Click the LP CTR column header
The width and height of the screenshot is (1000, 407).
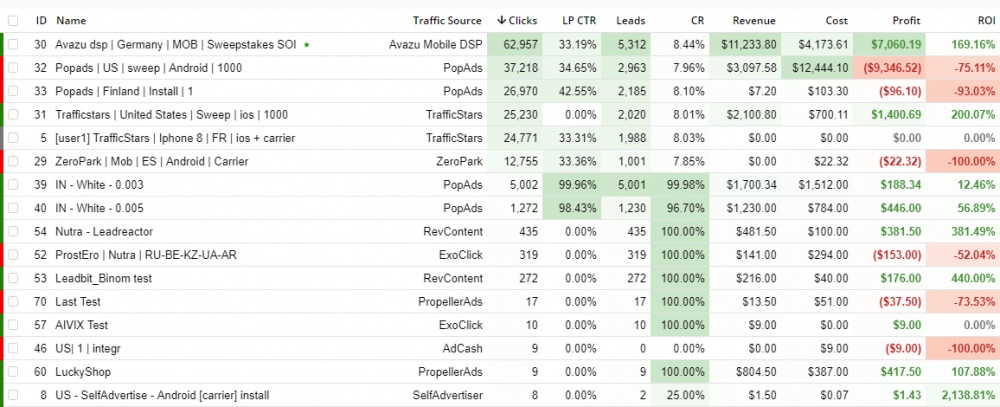click(x=579, y=20)
